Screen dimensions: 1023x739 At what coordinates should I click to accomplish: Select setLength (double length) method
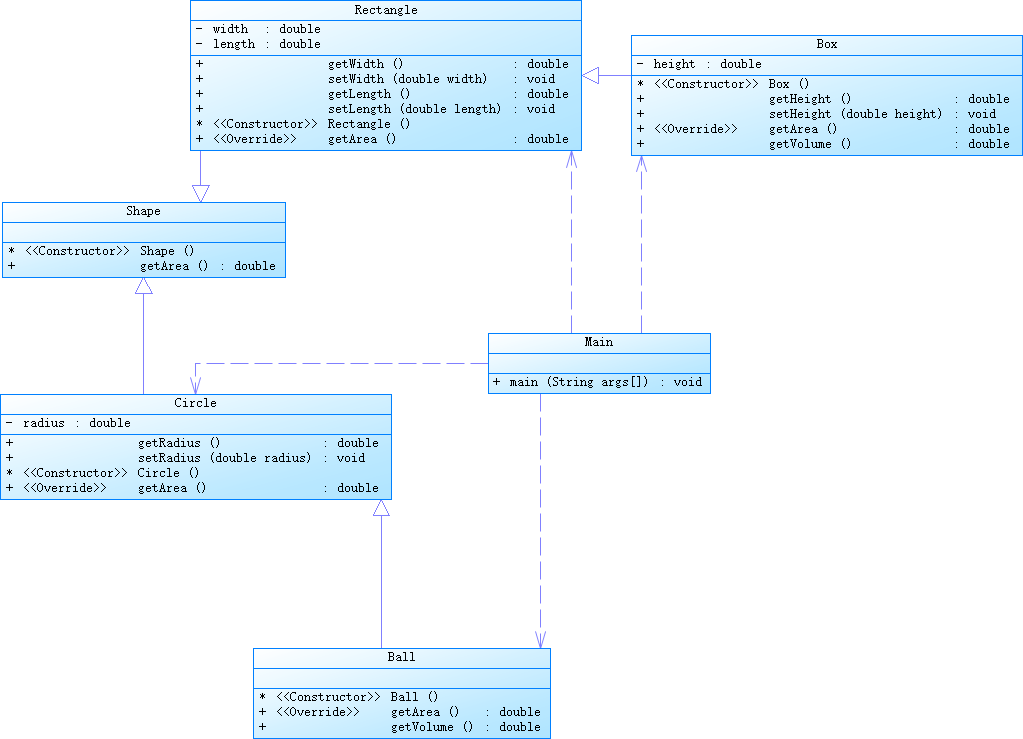(x=382, y=109)
